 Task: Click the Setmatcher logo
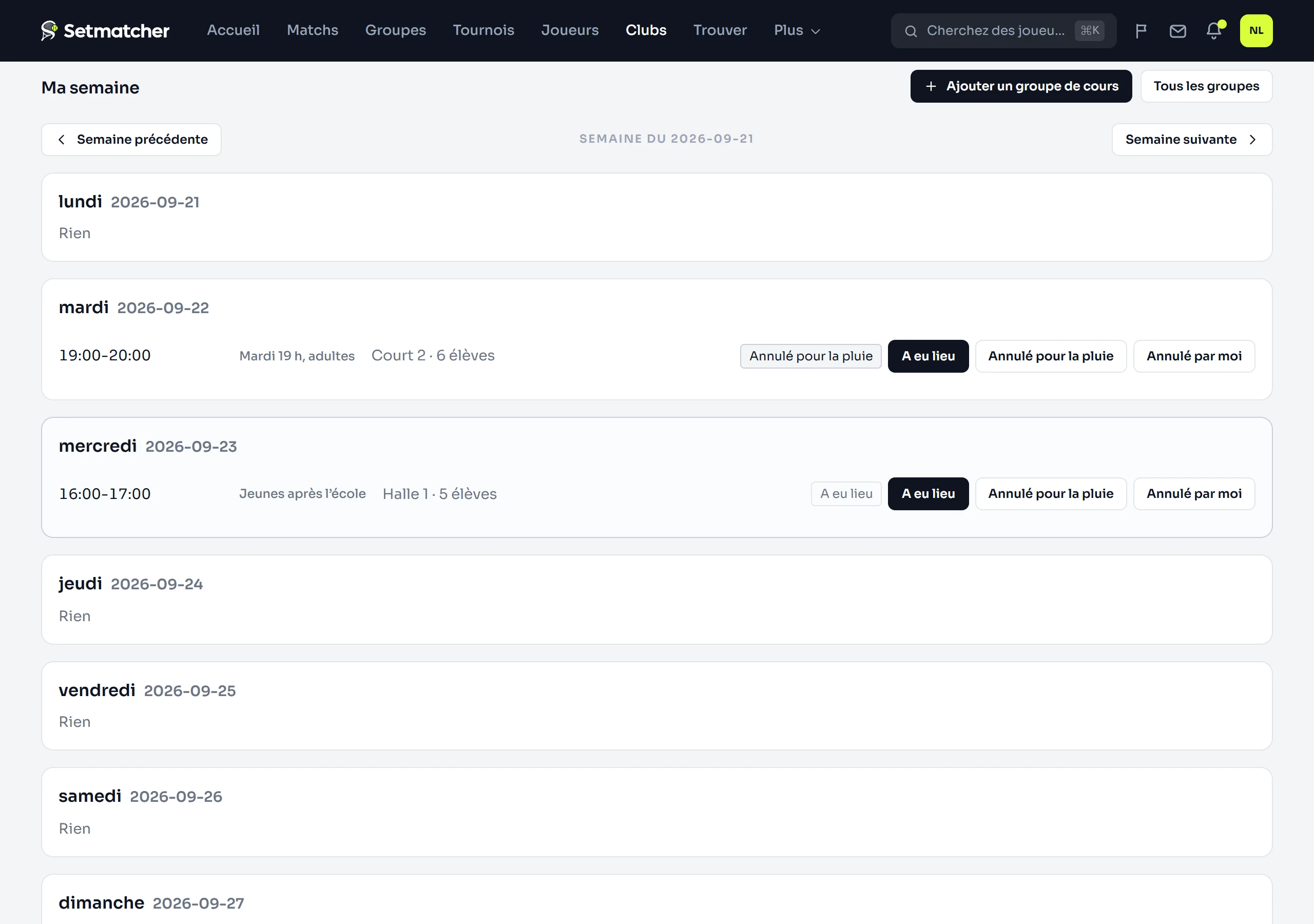pos(105,30)
